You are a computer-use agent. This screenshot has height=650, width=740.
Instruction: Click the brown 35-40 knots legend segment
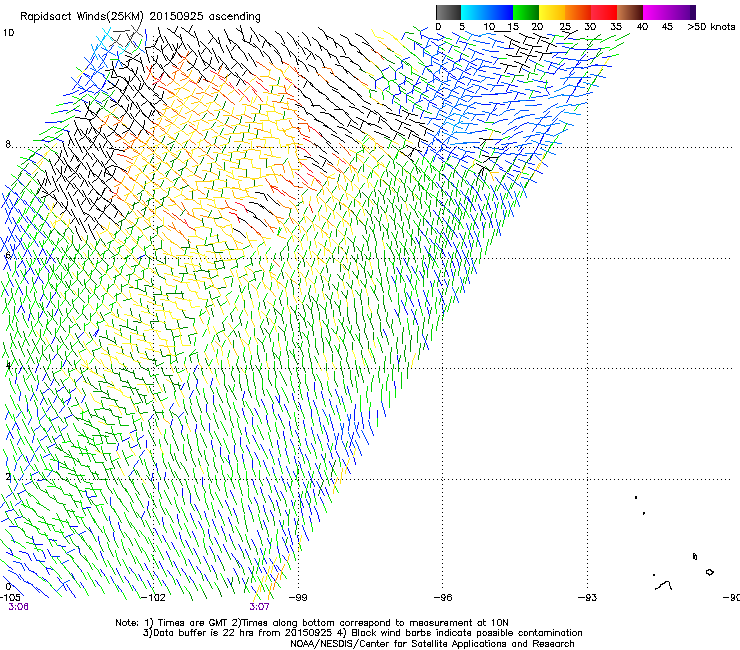[630, 12]
